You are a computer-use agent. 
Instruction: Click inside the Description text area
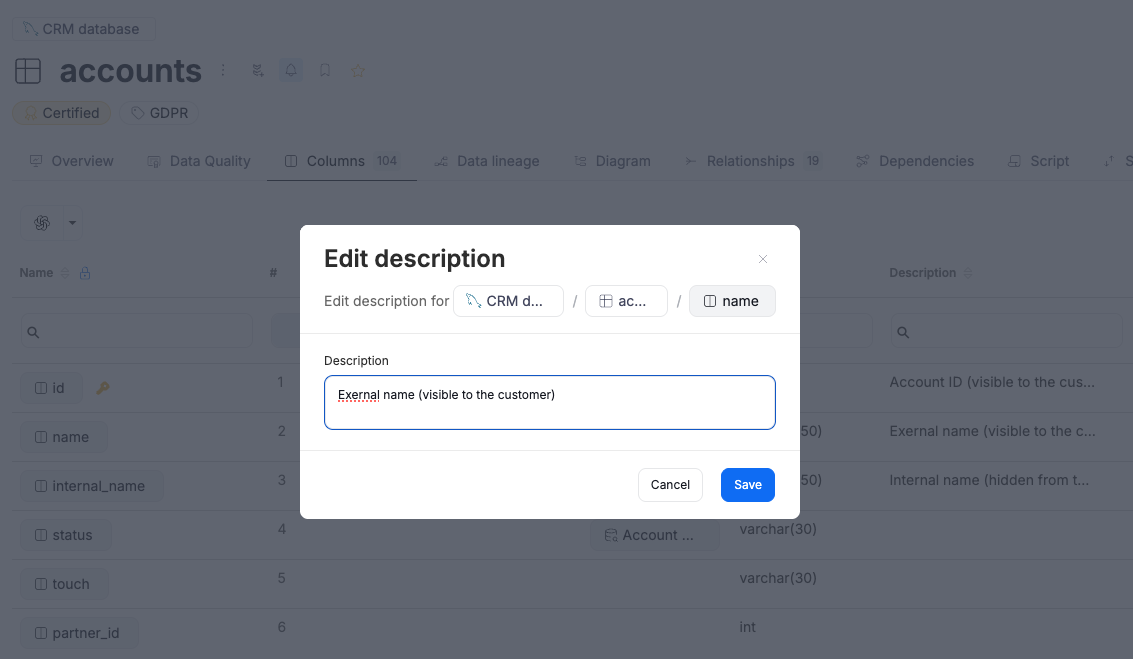coord(549,402)
